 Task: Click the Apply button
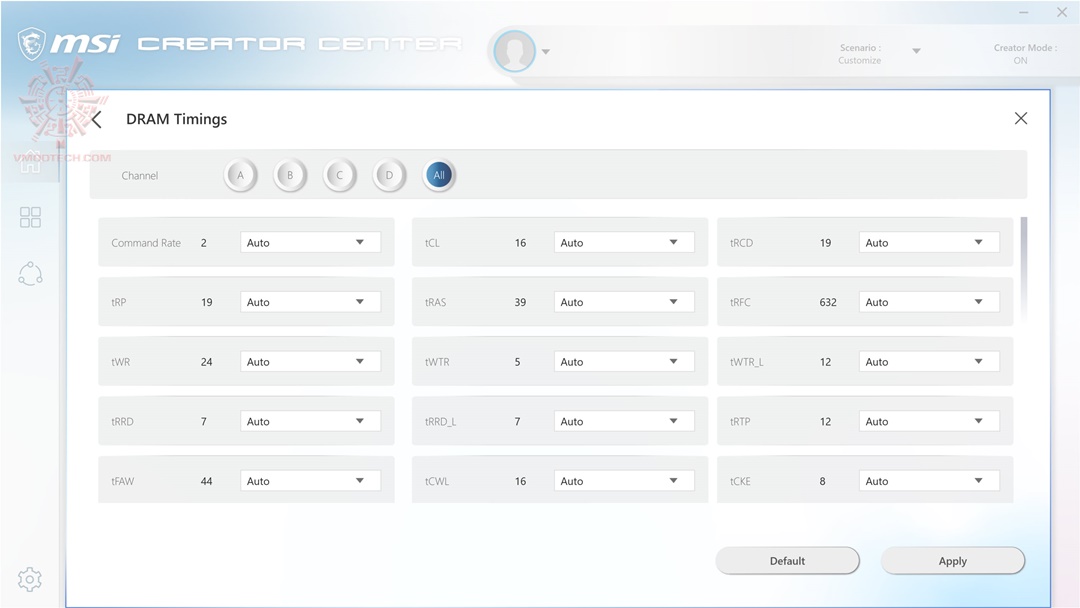tap(953, 560)
